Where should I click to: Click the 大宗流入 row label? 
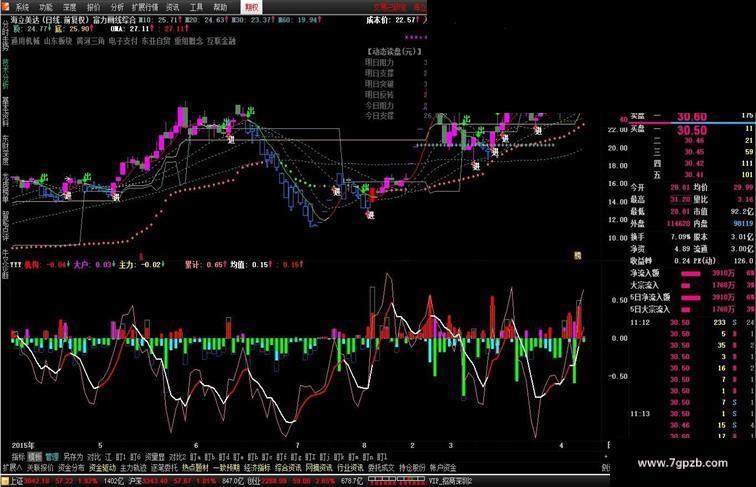click(644, 285)
